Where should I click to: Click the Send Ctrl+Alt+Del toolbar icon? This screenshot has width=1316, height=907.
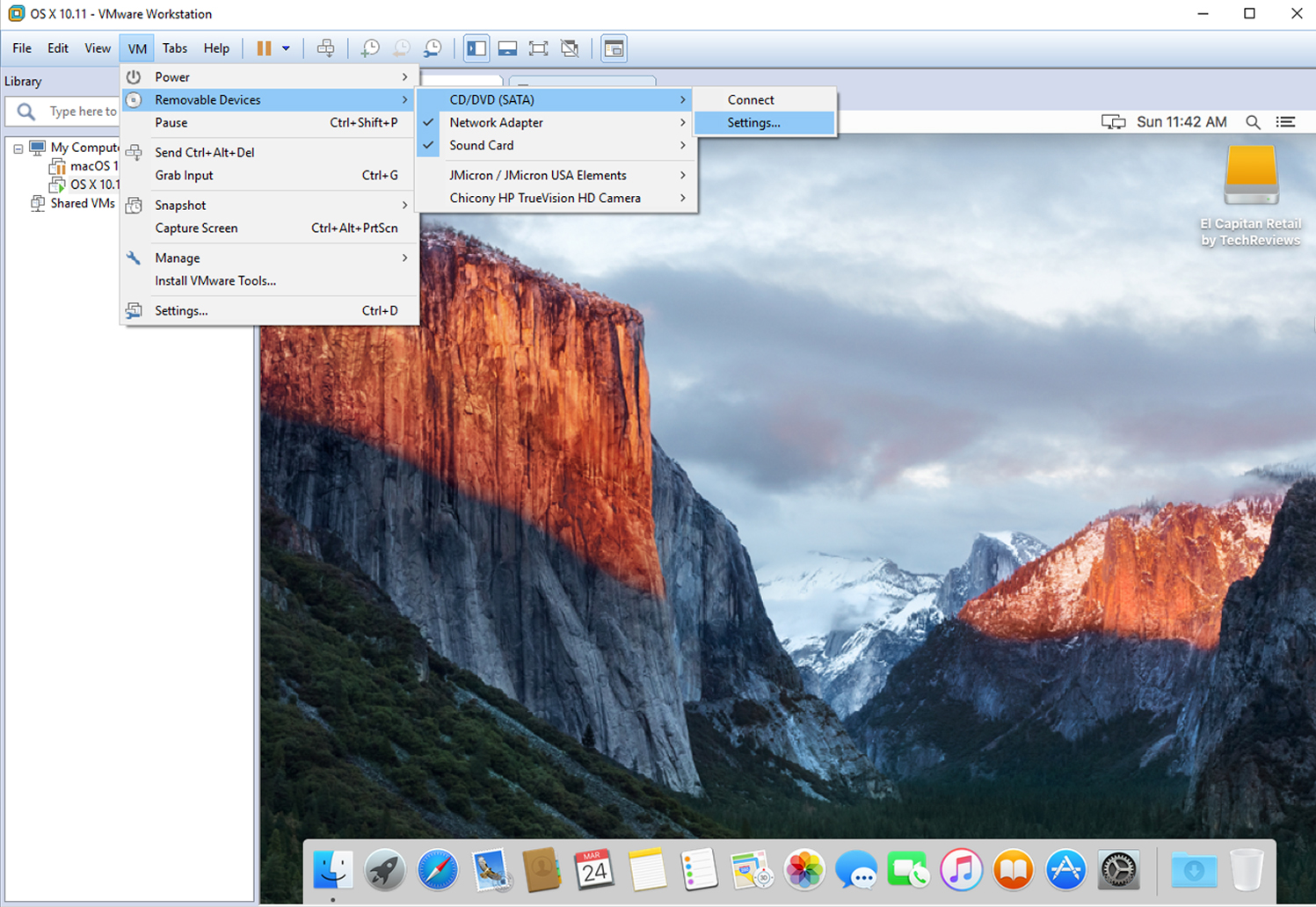click(x=325, y=48)
